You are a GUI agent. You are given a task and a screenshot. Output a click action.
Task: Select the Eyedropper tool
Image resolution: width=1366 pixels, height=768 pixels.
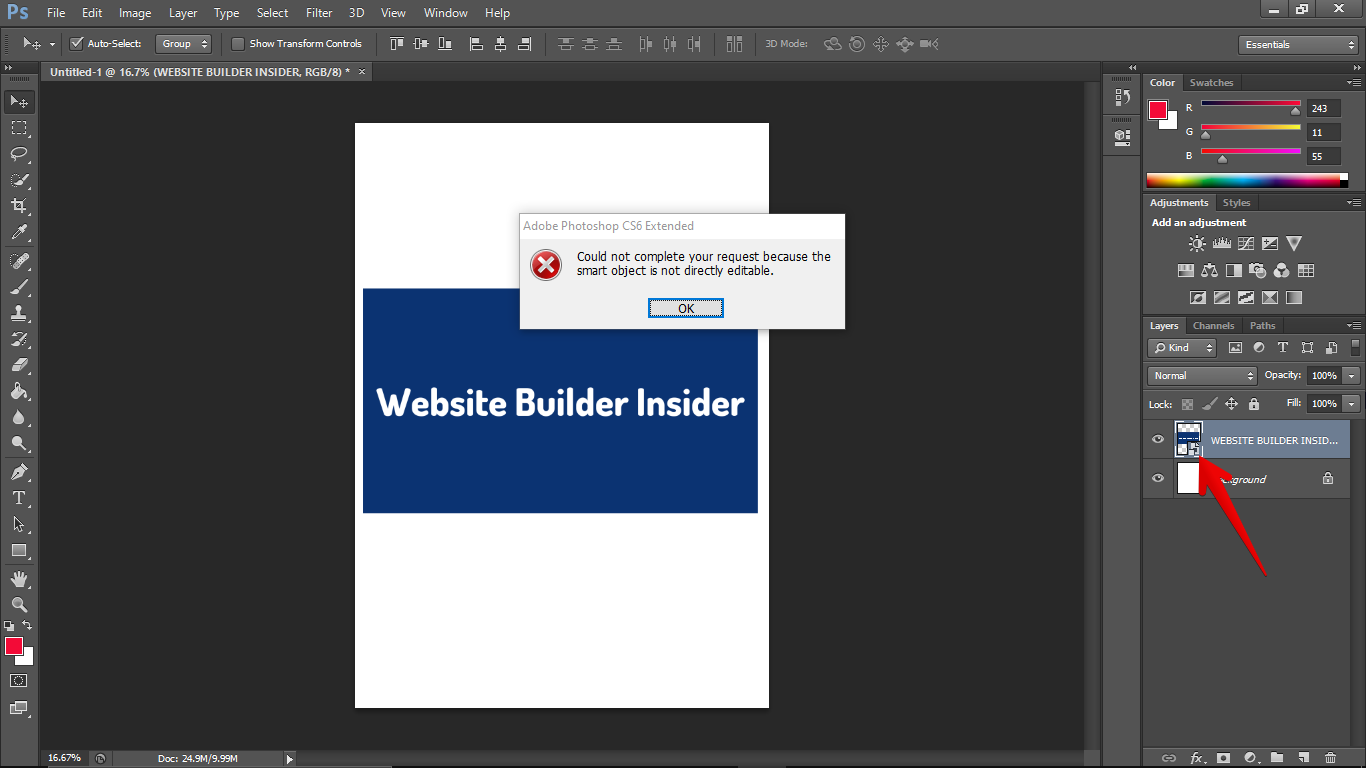19,232
